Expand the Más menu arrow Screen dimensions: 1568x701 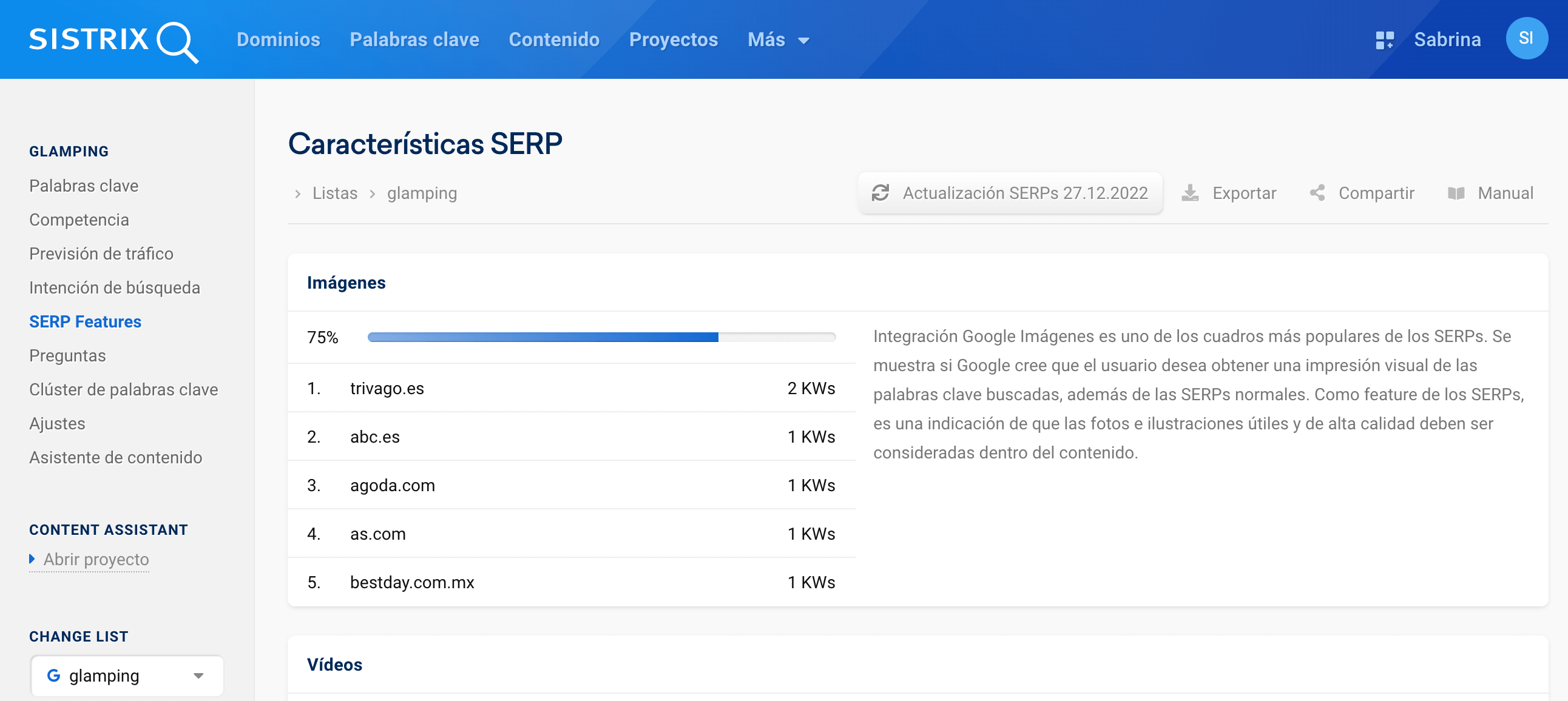803,41
